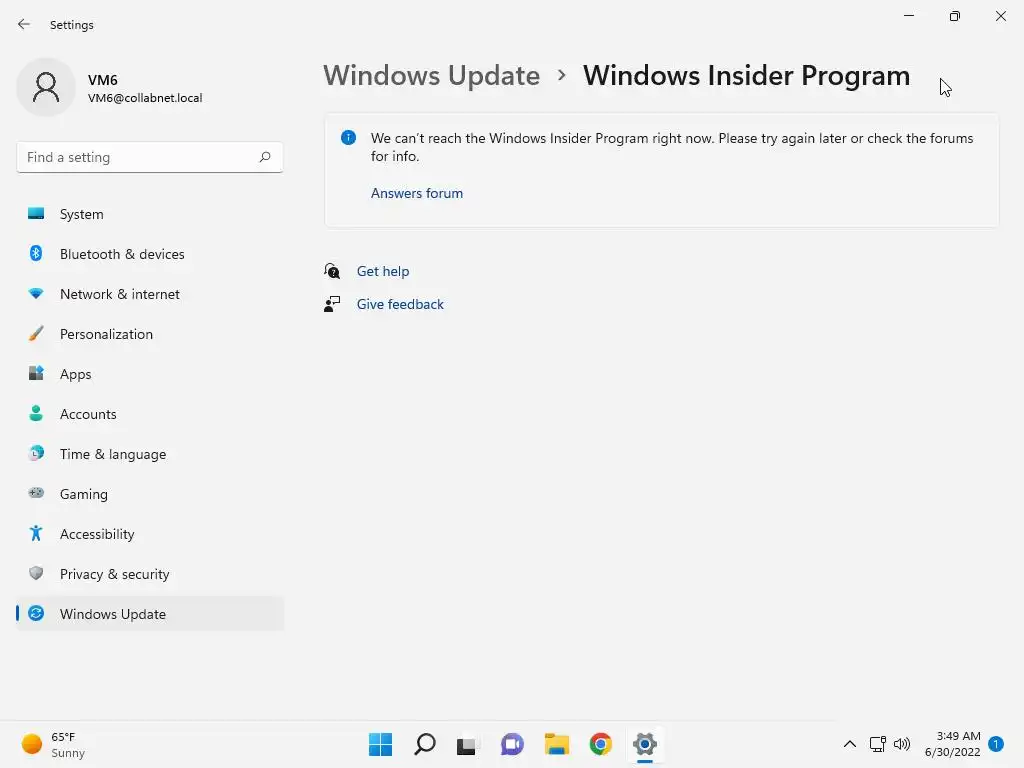Open the weather widget showing 65°F Sunny
Viewport: 1024px width, 768px height.
coord(52,744)
